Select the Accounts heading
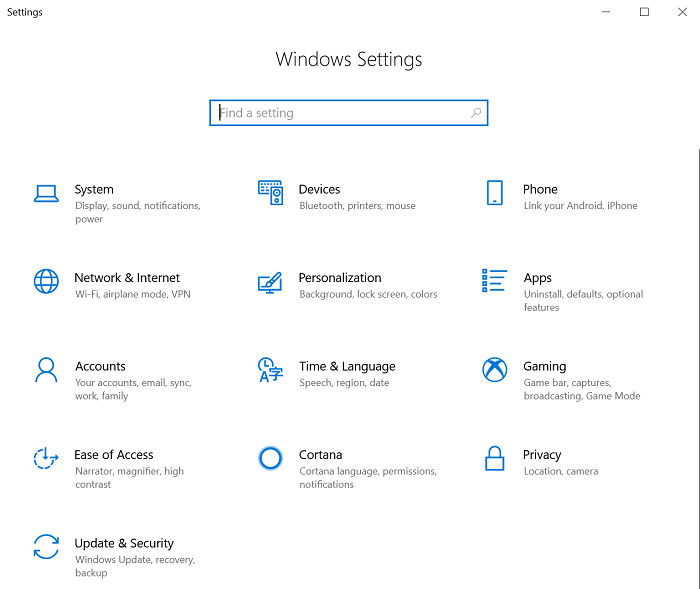The image size is (700, 589). point(100,366)
